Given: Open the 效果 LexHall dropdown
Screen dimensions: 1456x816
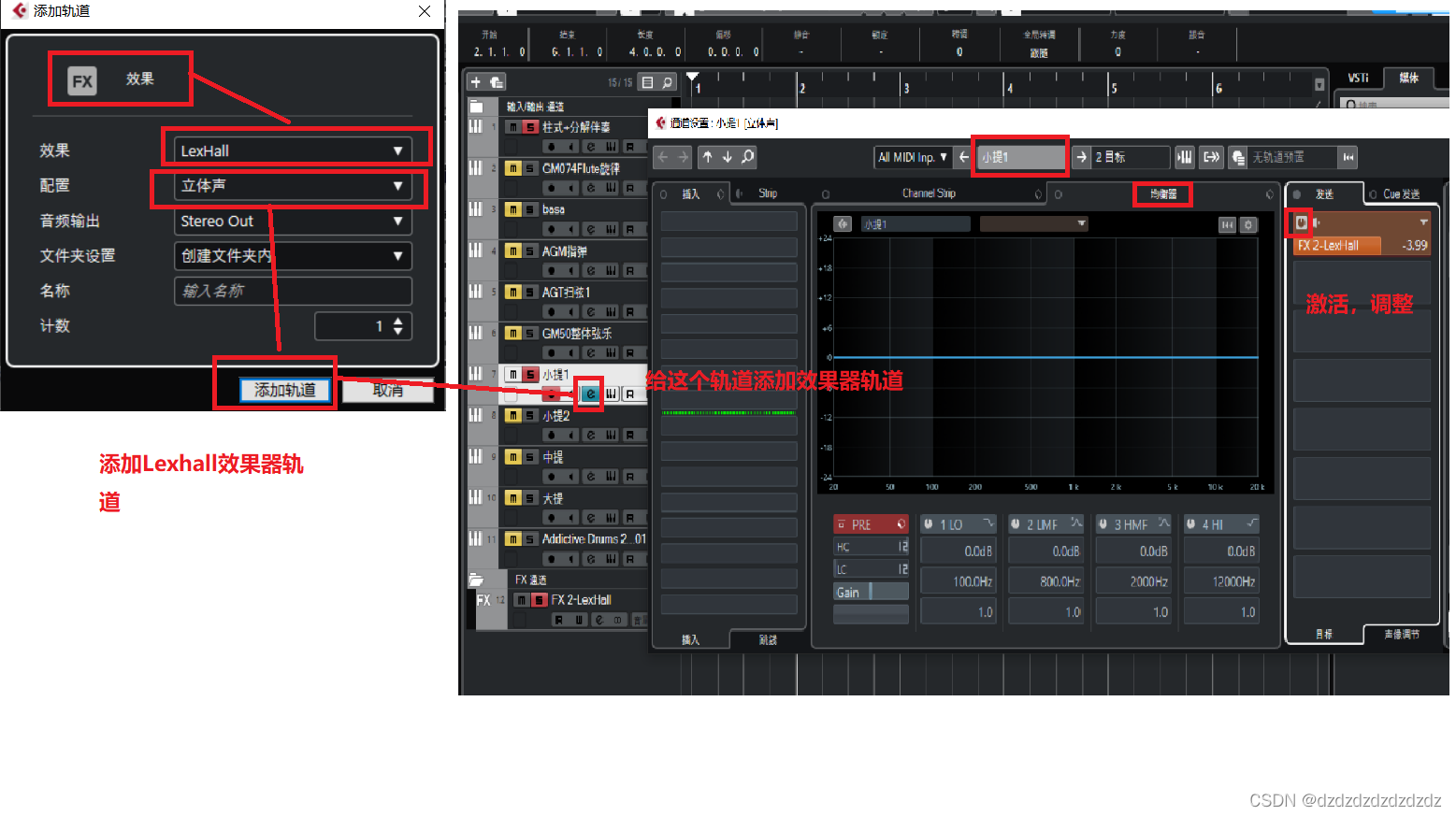Looking at the screenshot, I should (293, 150).
